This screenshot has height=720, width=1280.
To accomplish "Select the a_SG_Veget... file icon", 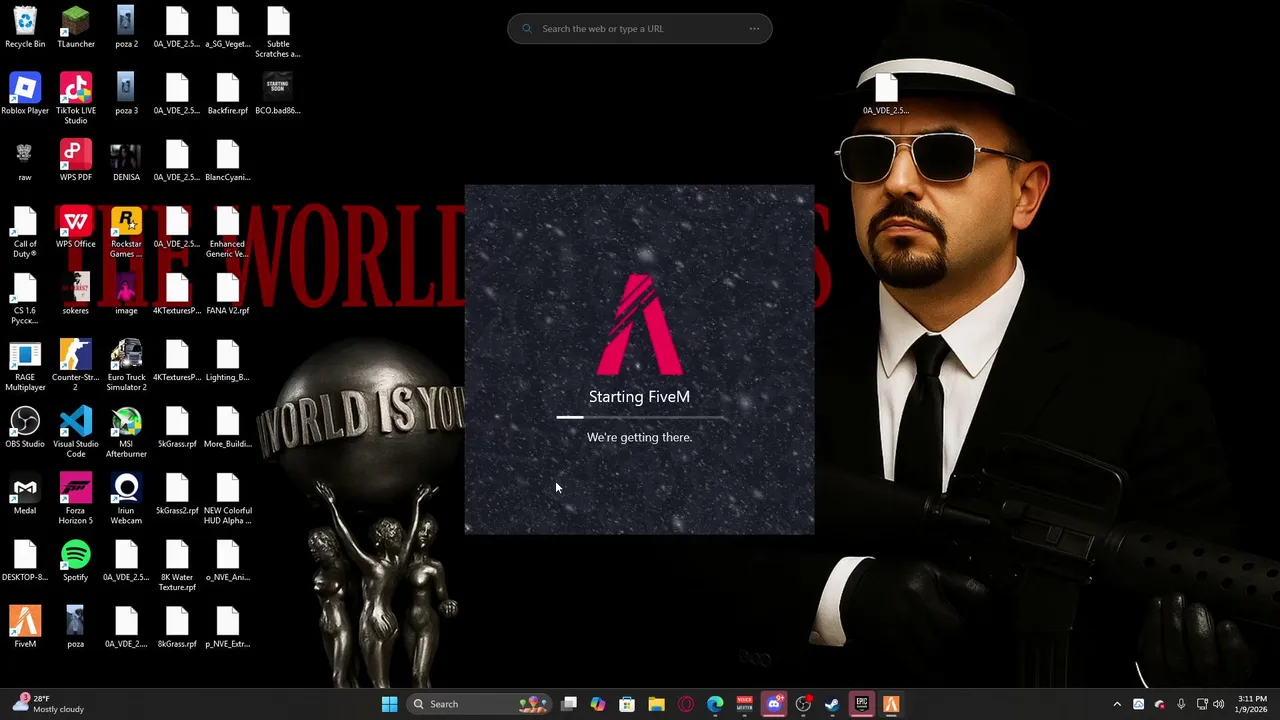I will point(228,28).
